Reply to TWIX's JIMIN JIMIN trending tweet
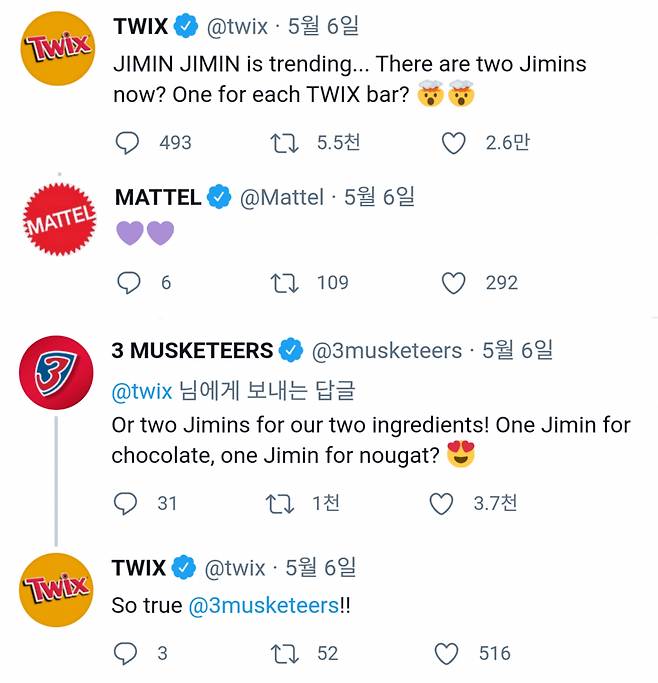The image size is (658, 683). (x=128, y=143)
